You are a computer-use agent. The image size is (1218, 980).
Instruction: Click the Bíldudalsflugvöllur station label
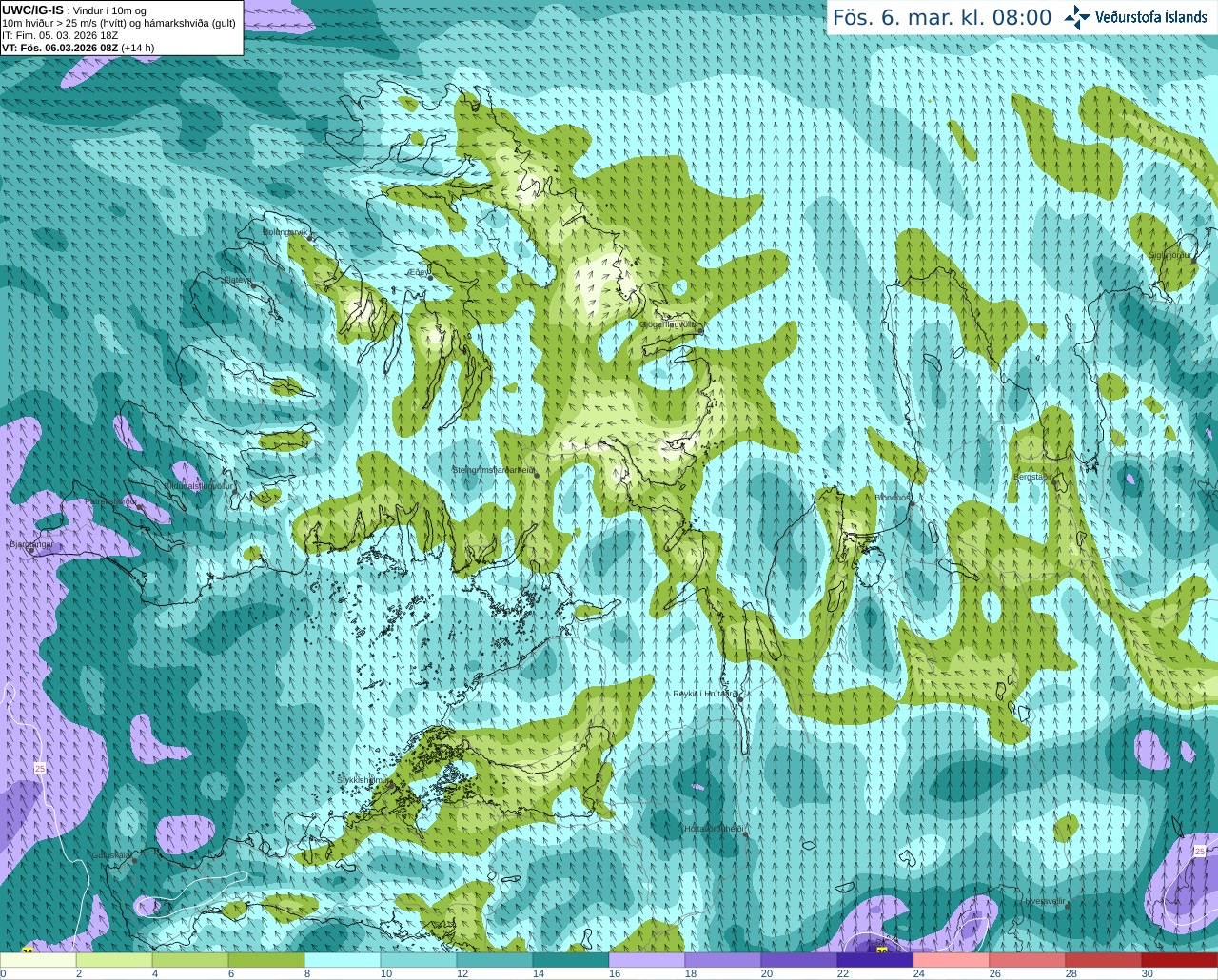[x=198, y=485]
